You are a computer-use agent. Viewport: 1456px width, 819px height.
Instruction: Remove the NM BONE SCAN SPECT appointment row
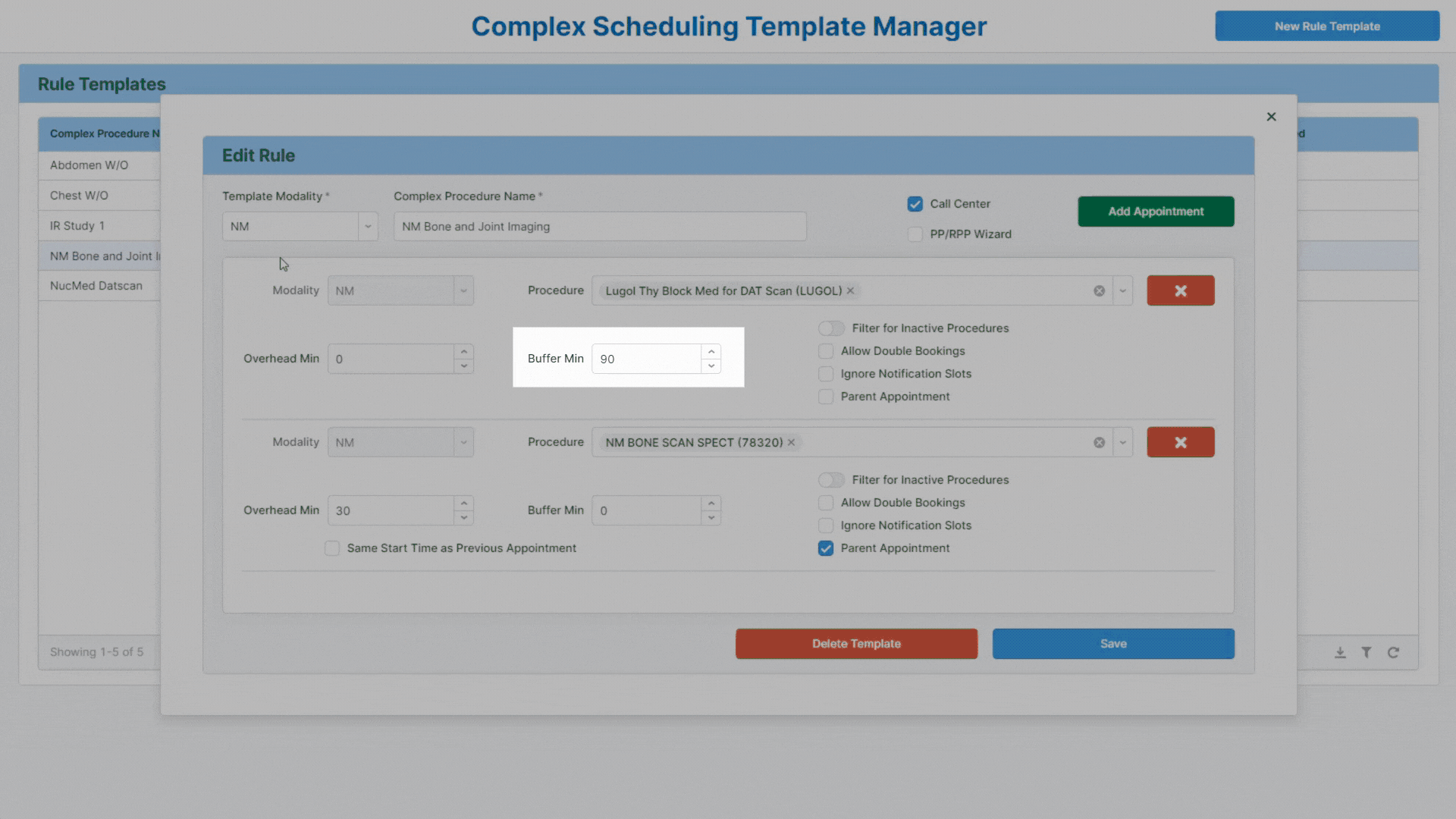pyautogui.click(x=1180, y=442)
